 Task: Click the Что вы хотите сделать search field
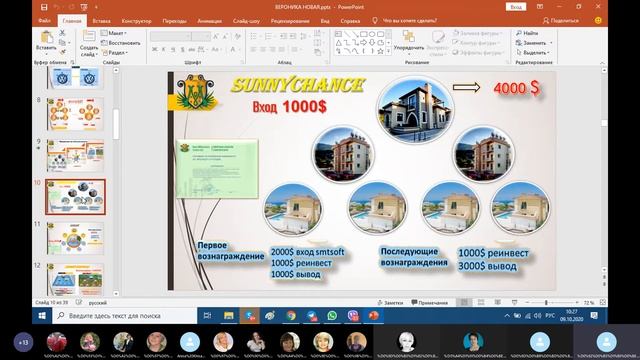coord(409,20)
